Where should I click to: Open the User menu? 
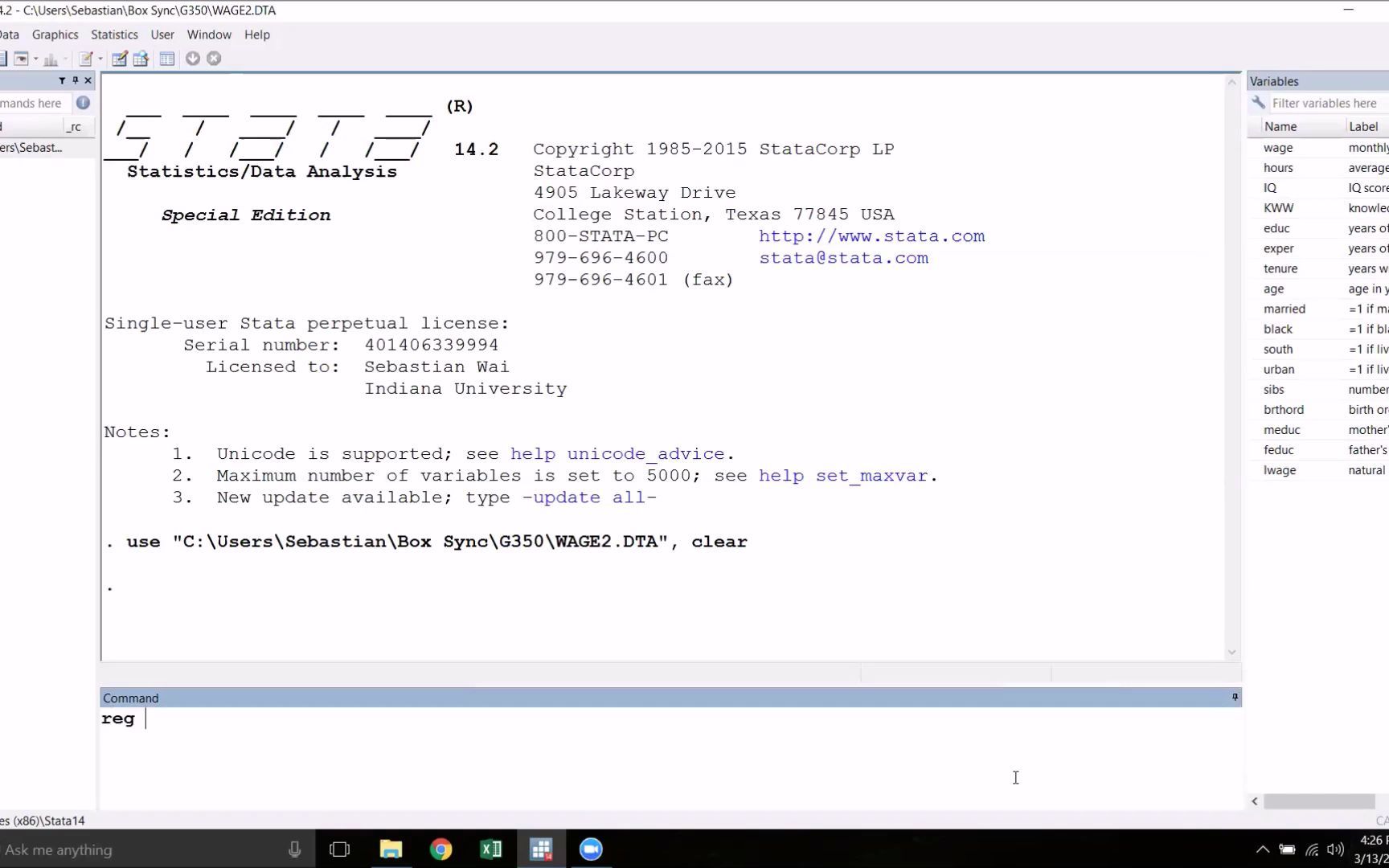(162, 35)
